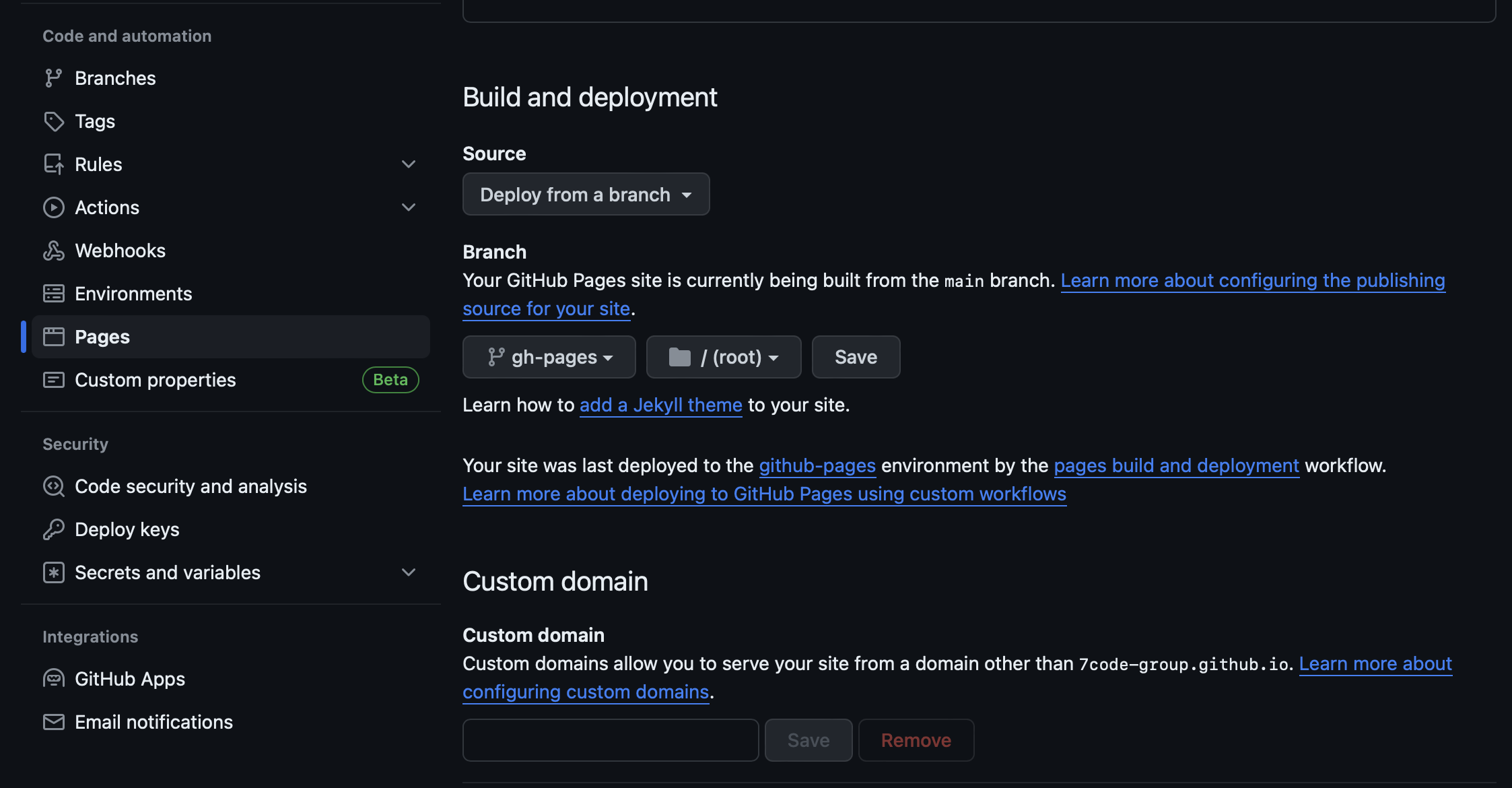Go to Tags settings
The image size is (1512, 788).
pyautogui.click(x=231, y=121)
